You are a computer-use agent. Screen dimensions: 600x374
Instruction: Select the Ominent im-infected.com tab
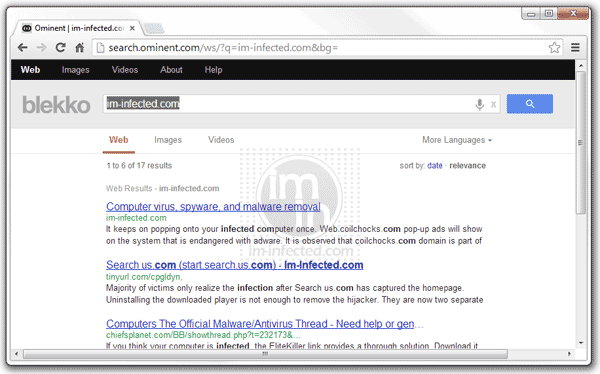(79, 28)
